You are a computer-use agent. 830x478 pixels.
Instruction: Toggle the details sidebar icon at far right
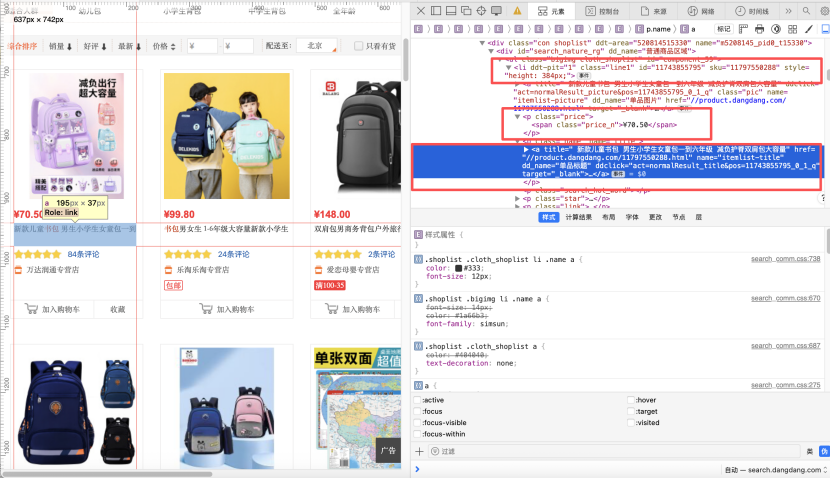click(x=825, y=29)
